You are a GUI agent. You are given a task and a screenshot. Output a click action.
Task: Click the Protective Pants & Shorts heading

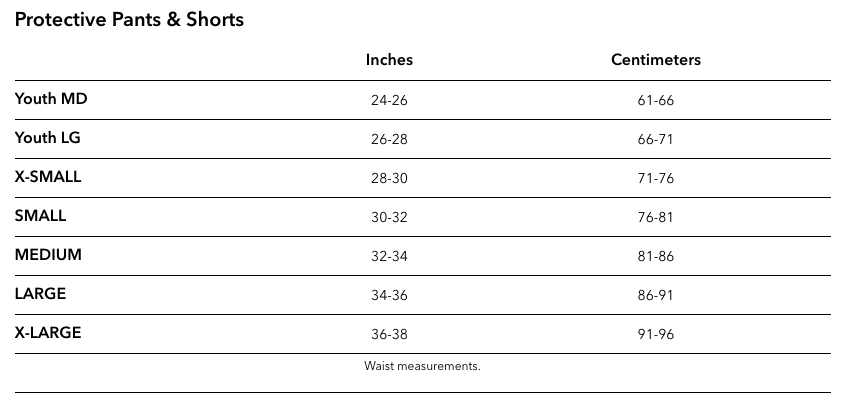[x=129, y=19]
